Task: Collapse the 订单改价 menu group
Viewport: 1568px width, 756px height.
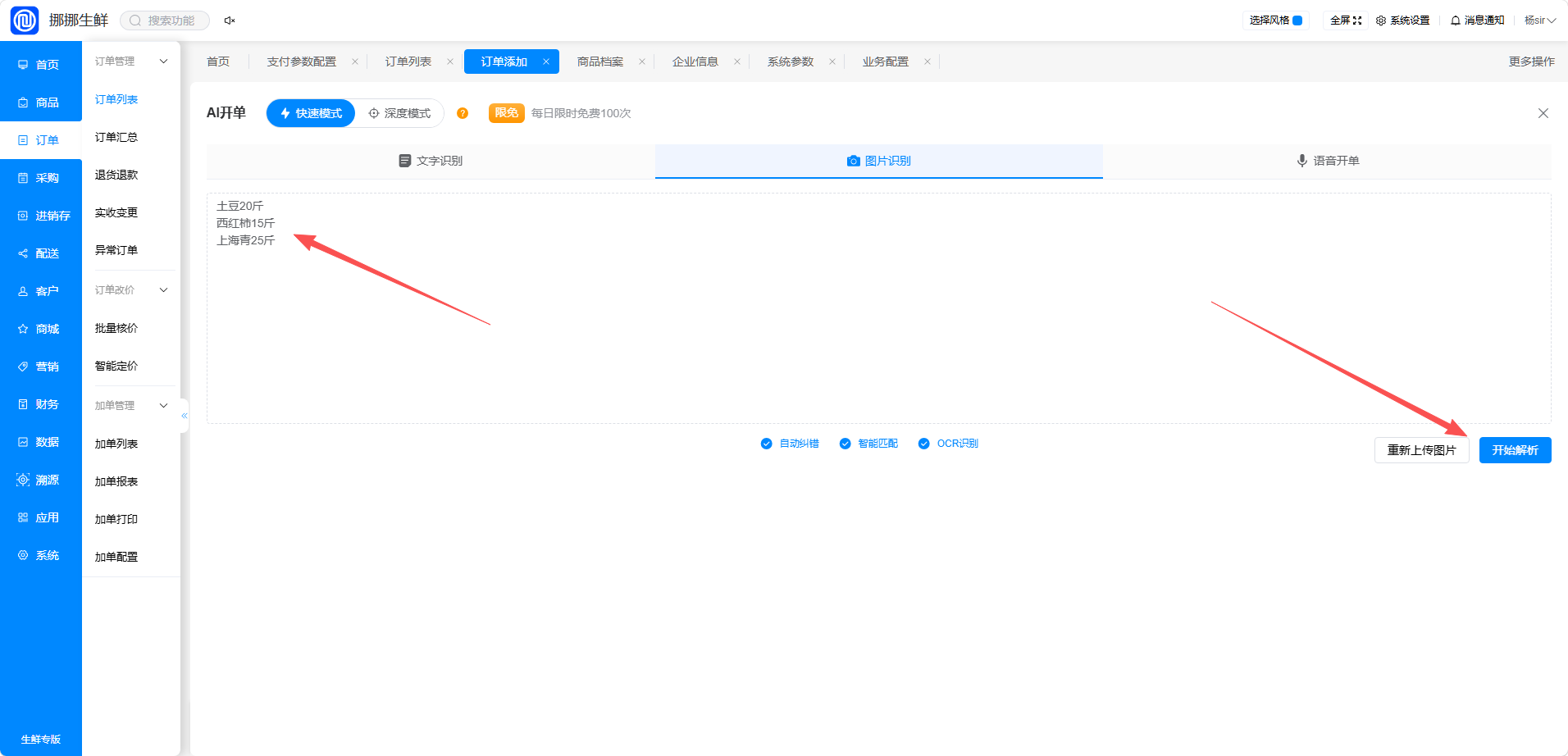Action: (x=163, y=290)
